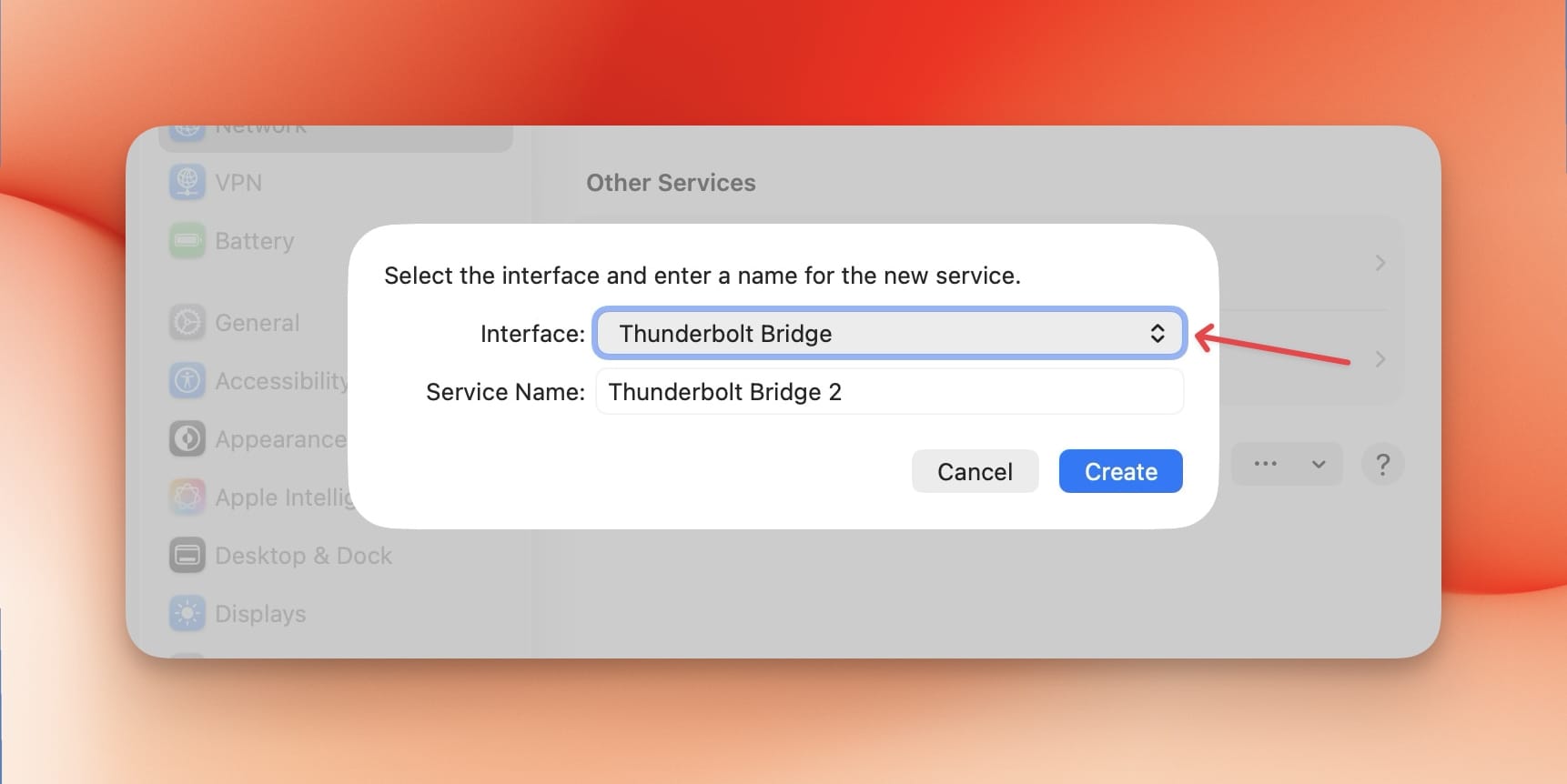
Task: Click the Service Name text field
Action: [888, 392]
